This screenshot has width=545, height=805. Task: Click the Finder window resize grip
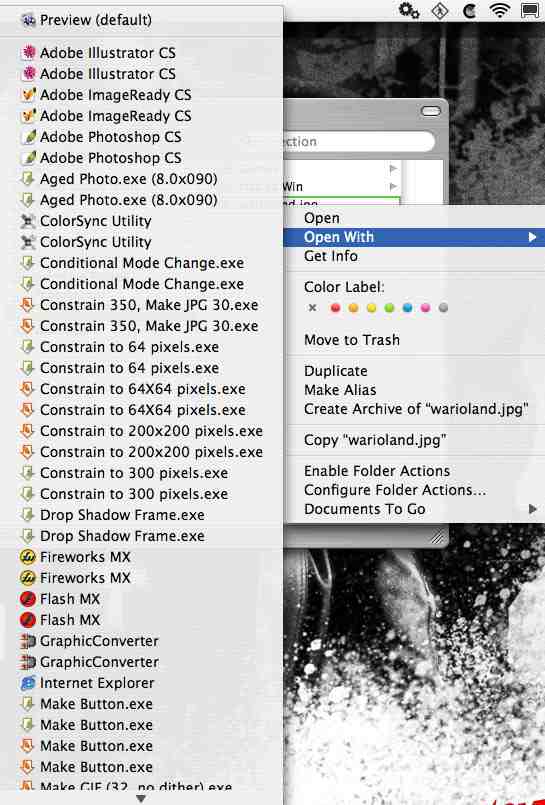coord(437,538)
